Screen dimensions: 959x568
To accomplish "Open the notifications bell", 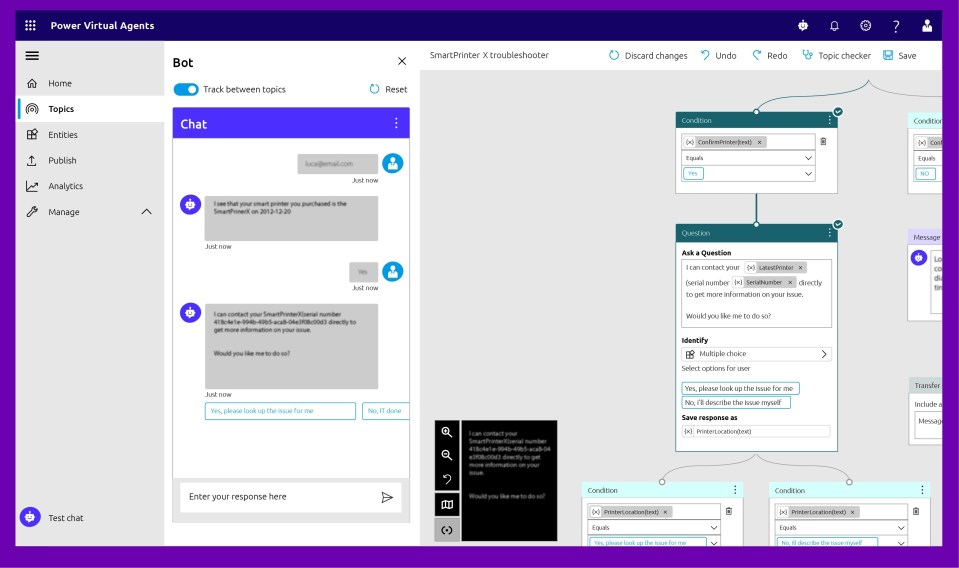I will pyautogui.click(x=834, y=25).
